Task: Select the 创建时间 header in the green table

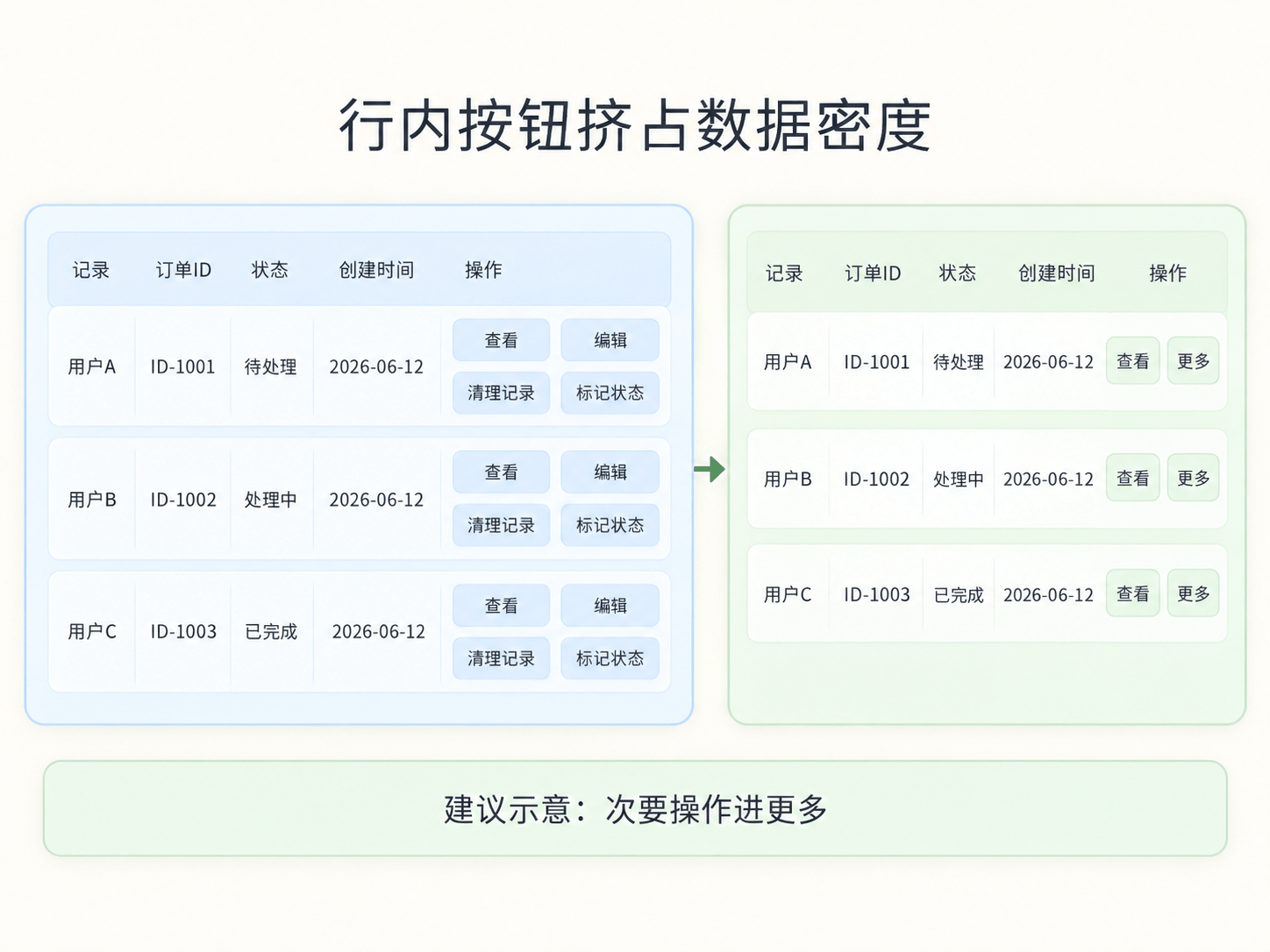Action: click(1057, 274)
